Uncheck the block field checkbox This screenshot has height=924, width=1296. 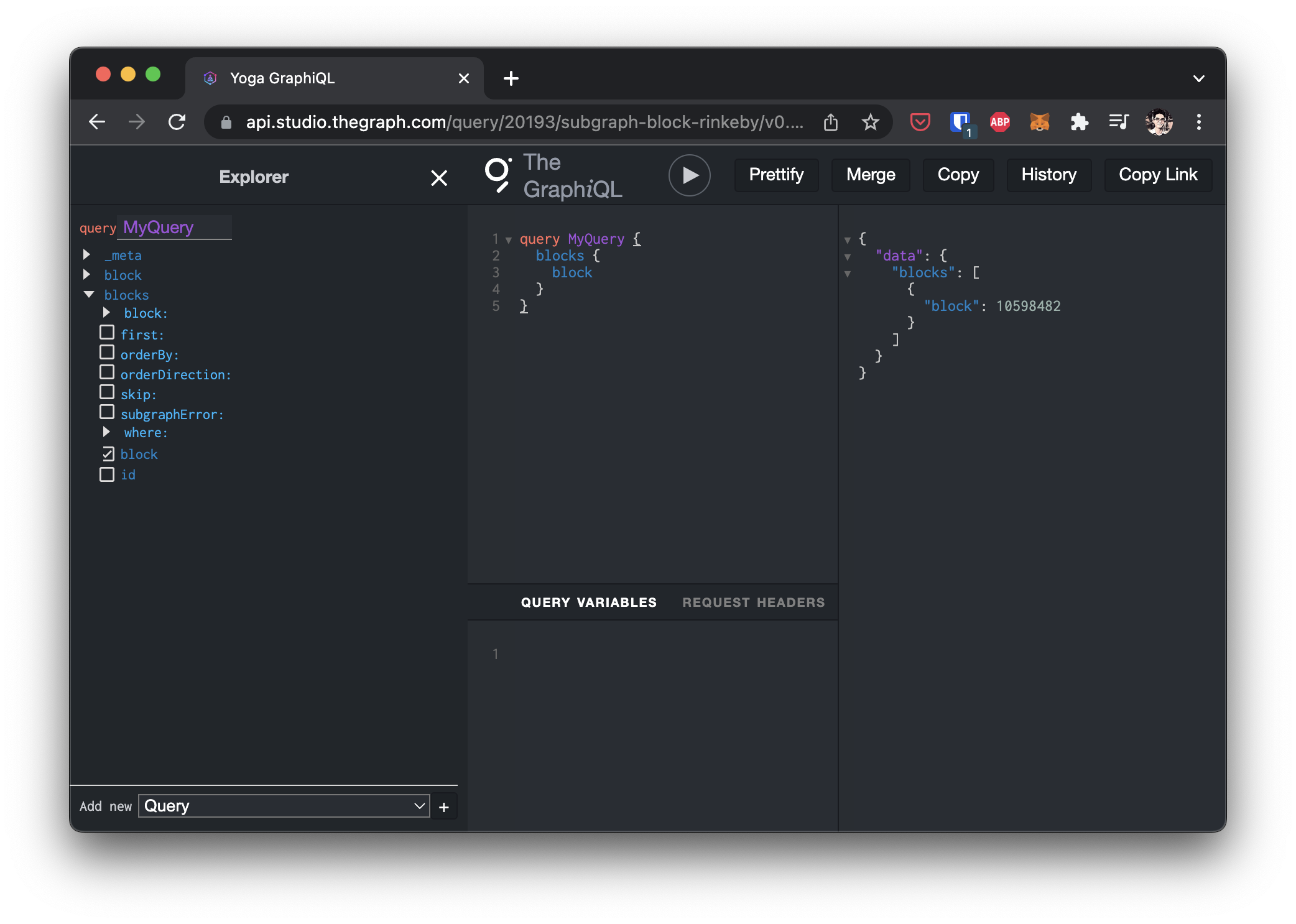(x=108, y=454)
